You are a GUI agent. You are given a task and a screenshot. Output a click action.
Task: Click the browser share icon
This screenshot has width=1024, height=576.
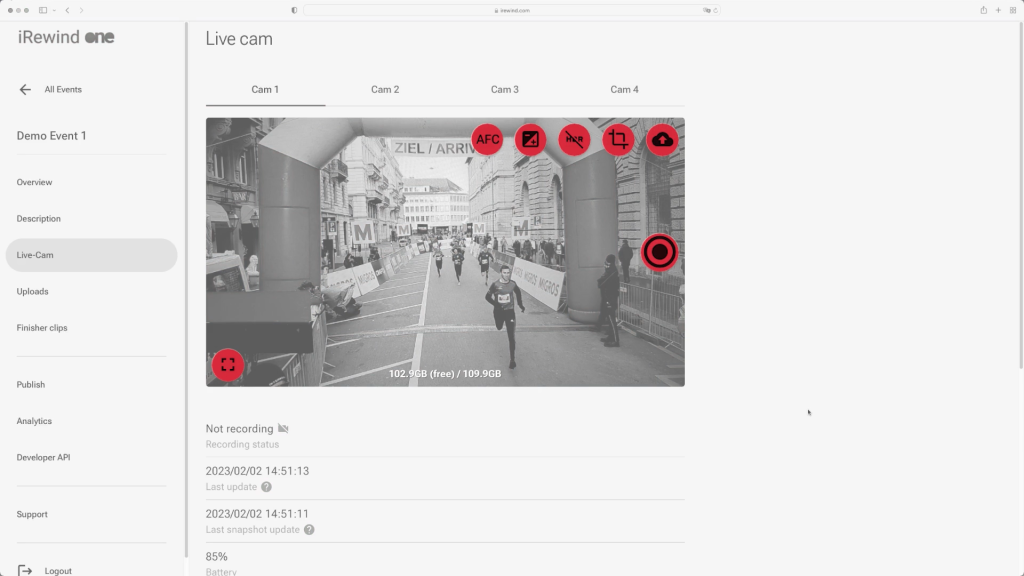click(984, 10)
